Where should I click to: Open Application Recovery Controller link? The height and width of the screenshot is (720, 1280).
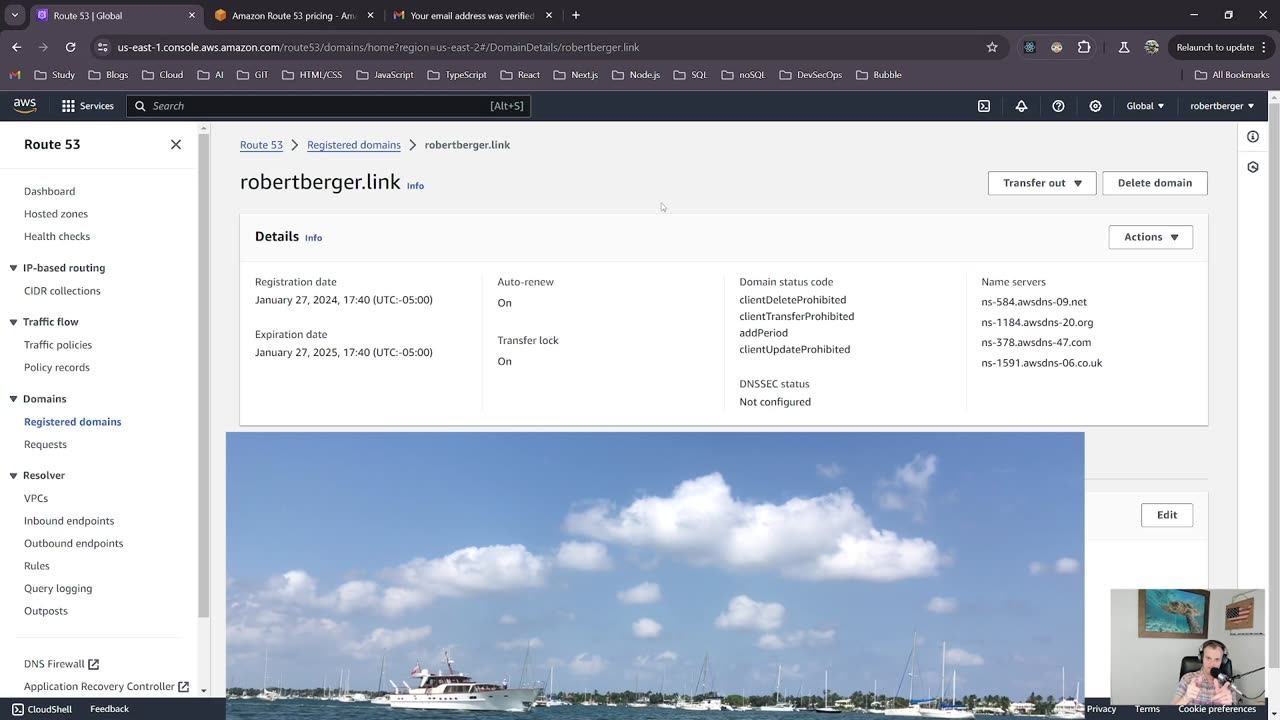106,687
